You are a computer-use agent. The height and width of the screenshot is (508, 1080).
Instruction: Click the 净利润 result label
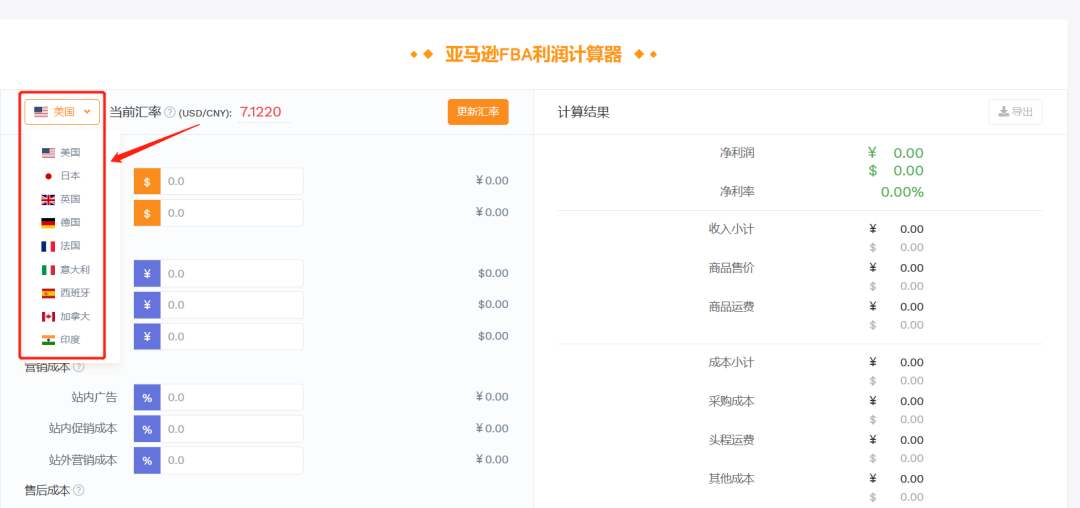[x=736, y=153]
